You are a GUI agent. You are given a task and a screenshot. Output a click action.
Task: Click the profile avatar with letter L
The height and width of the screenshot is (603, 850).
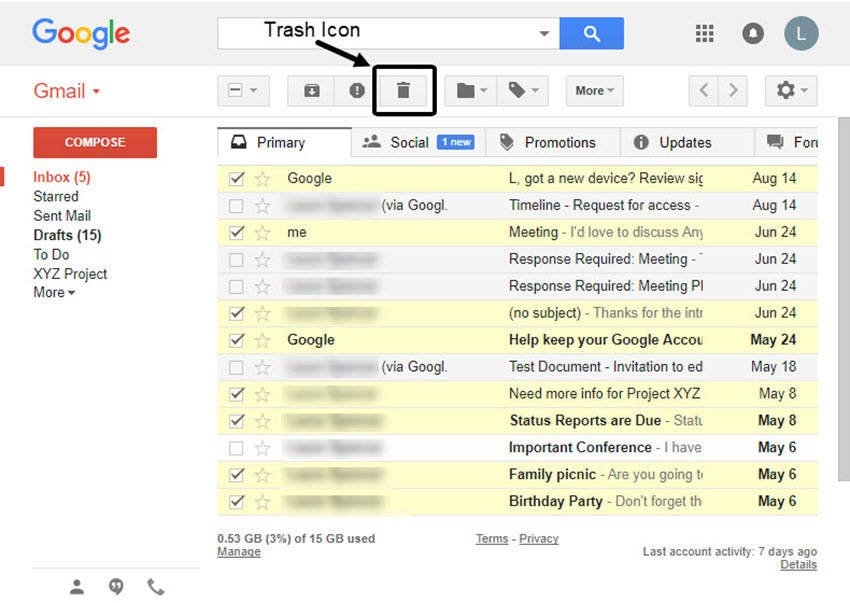801,33
